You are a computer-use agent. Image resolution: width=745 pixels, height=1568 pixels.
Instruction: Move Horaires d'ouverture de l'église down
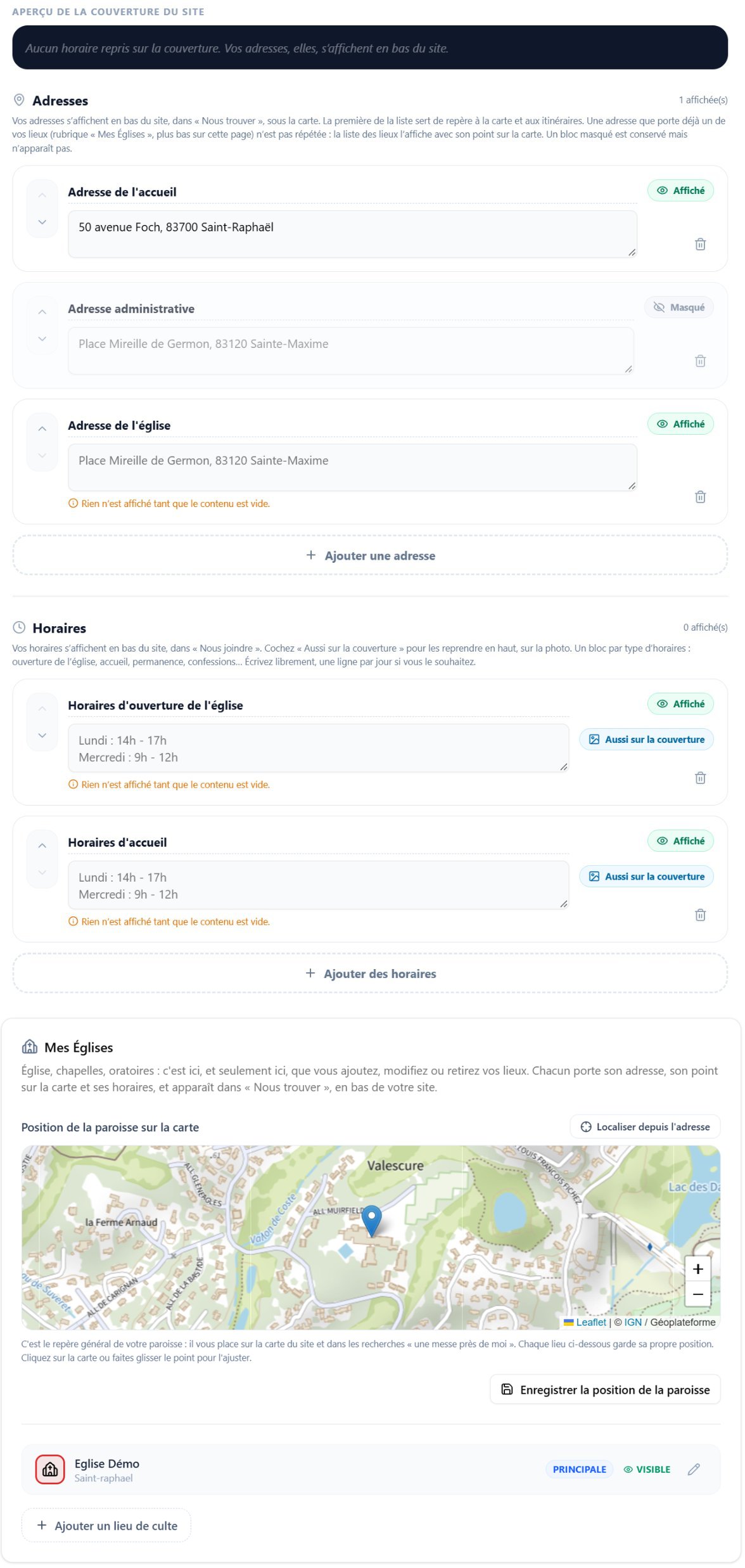[x=42, y=736]
